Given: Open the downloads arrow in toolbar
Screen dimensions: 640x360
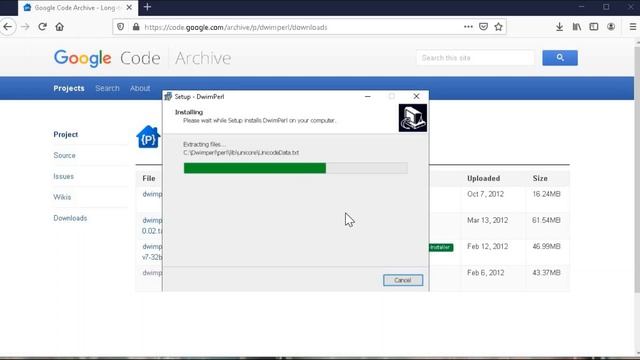Looking at the screenshot, I should click(559, 27).
